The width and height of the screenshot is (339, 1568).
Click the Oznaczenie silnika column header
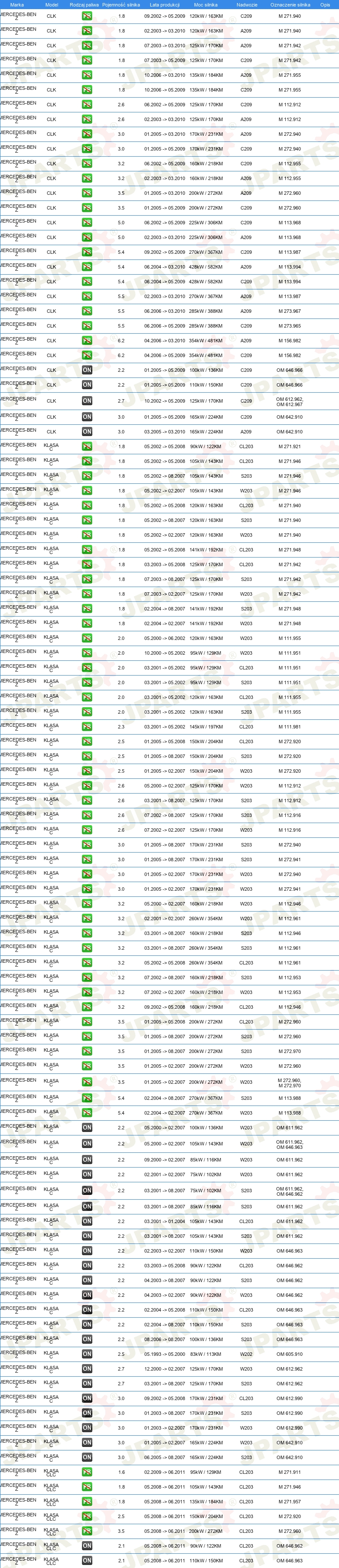coord(290,4)
